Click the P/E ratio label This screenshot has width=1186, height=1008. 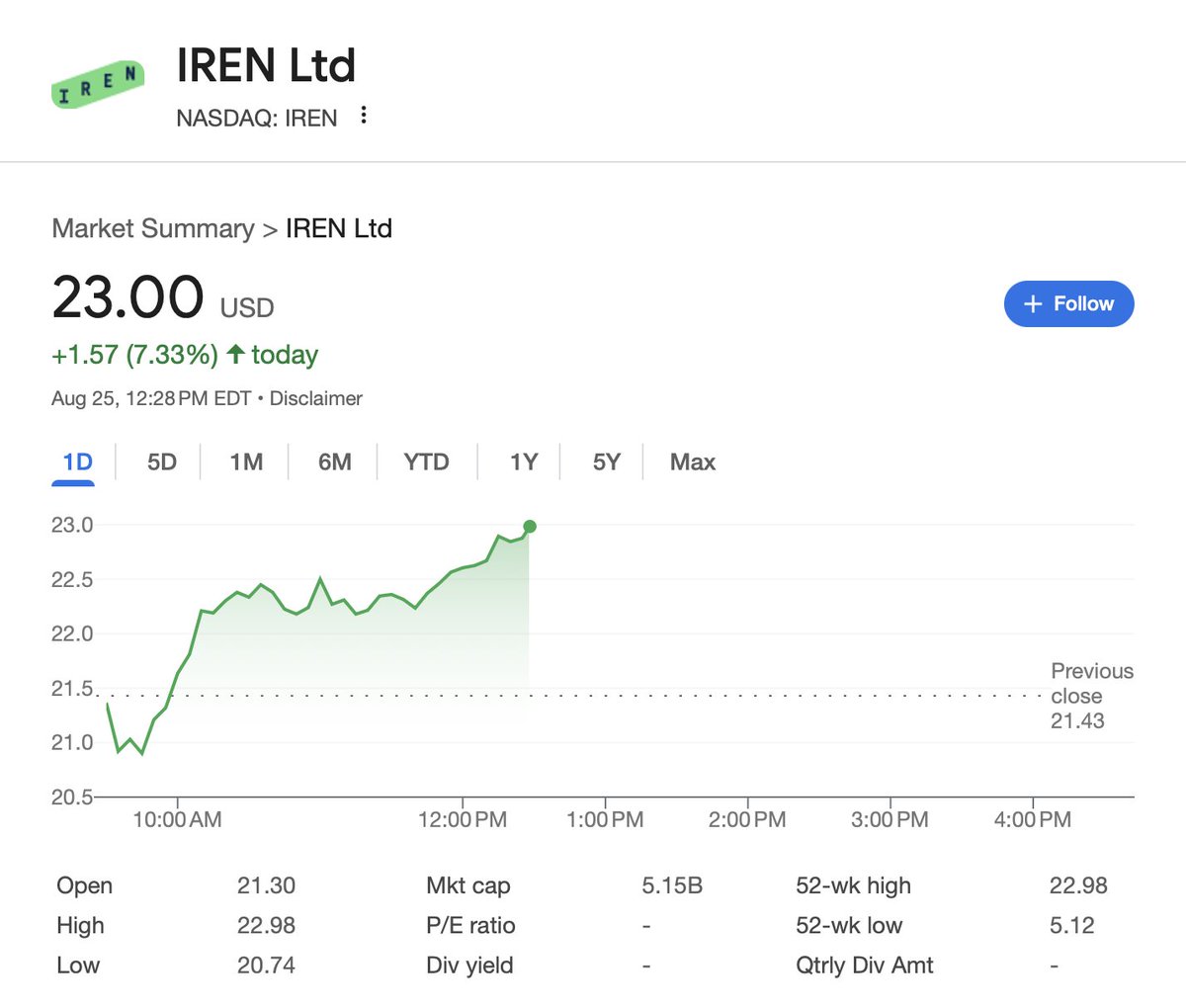click(470, 925)
